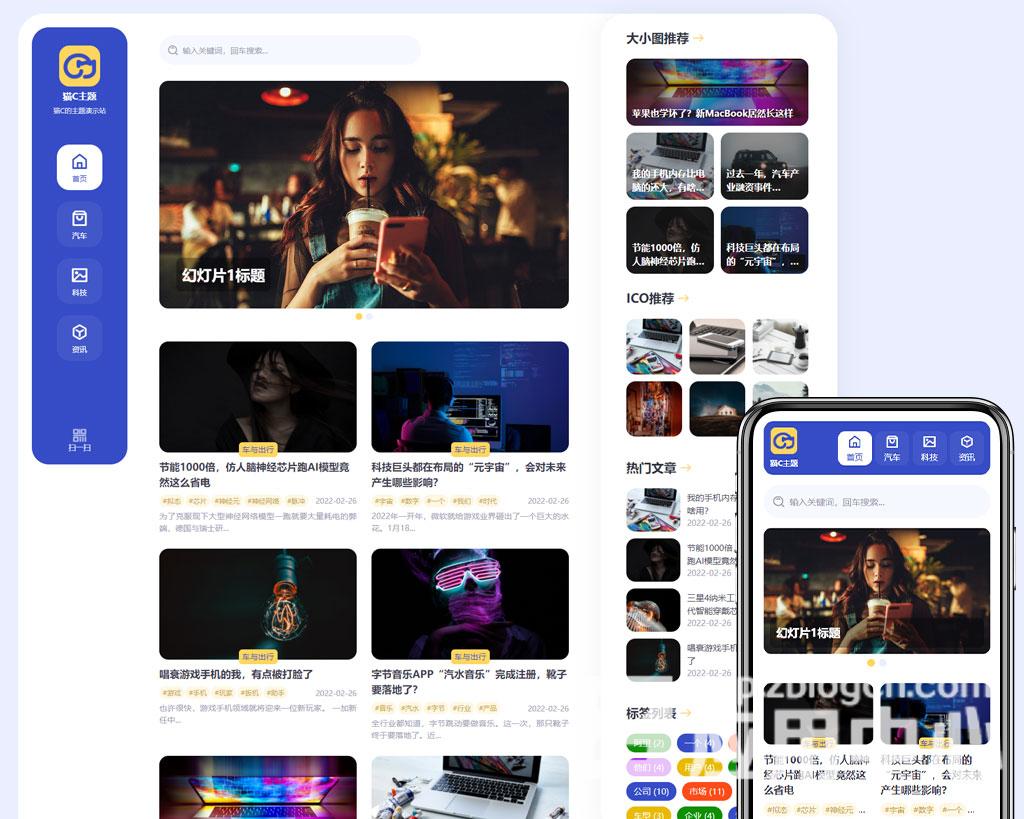Select the yellow first slide dot under the desktop slideshow

click(359, 317)
